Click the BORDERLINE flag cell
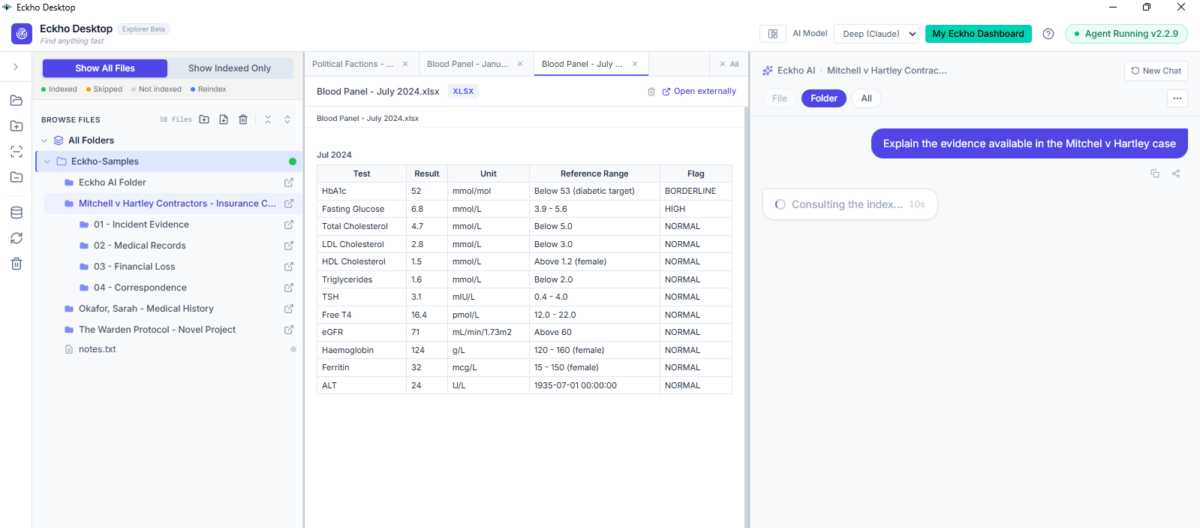 (x=696, y=190)
